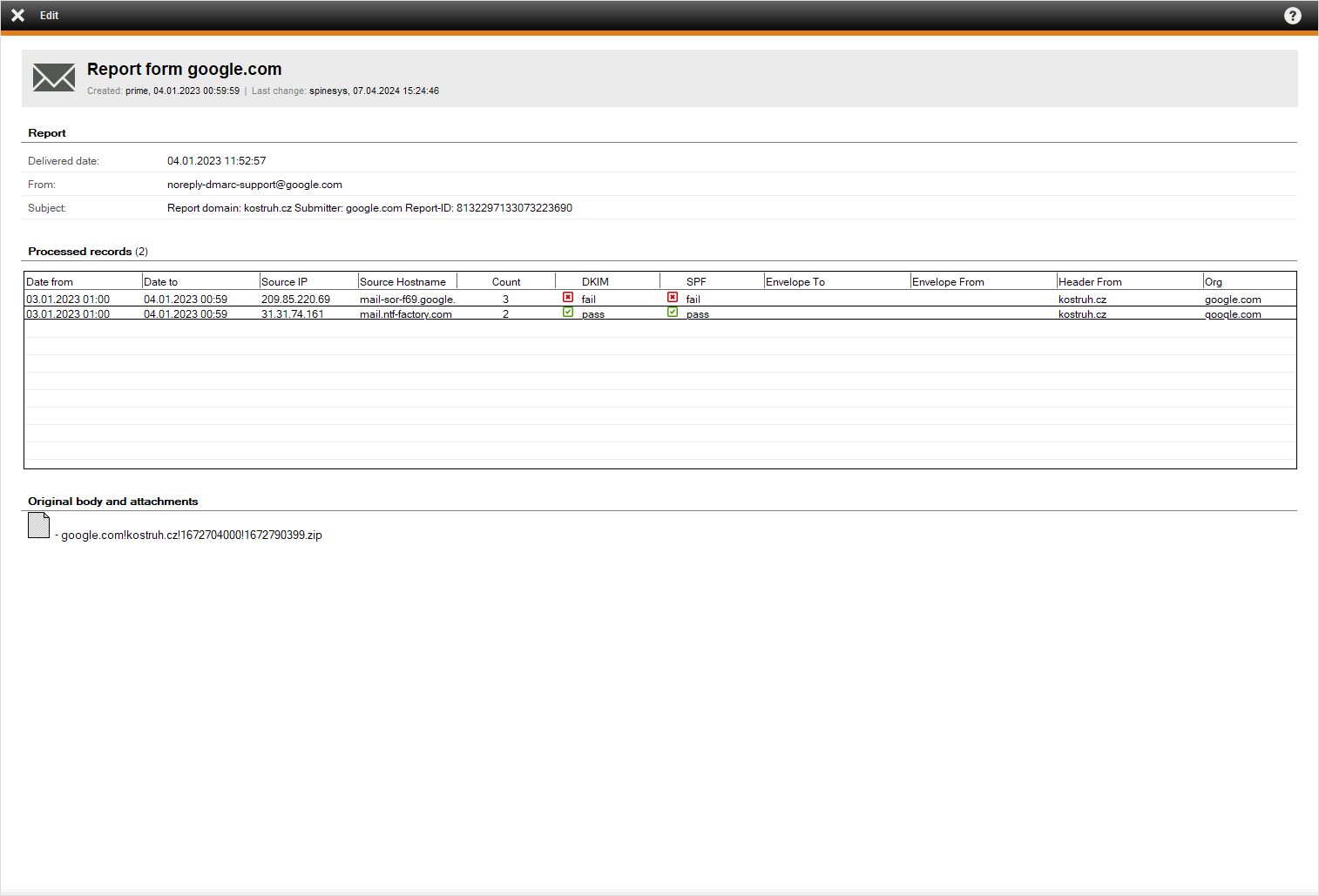Click delivered date 04.01.2023 11:52:57
Image resolution: width=1319 pixels, height=896 pixels.
pos(217,161)
